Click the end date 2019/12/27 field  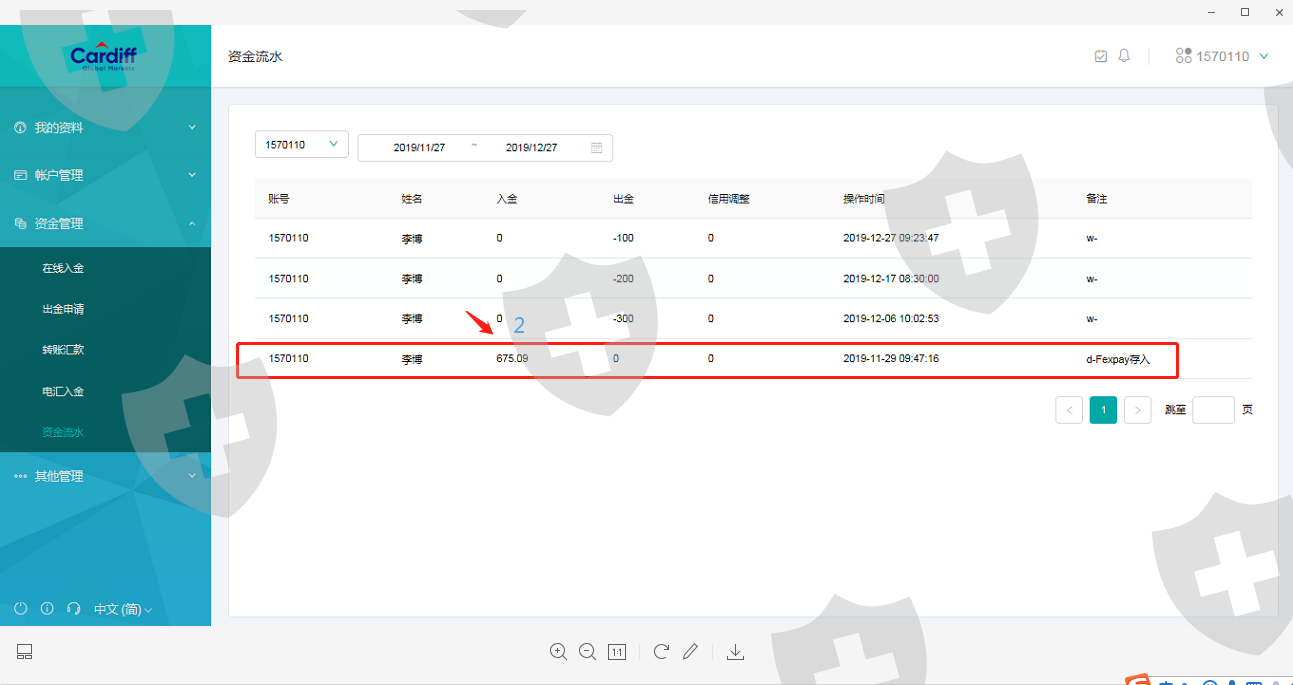(531, 147)
